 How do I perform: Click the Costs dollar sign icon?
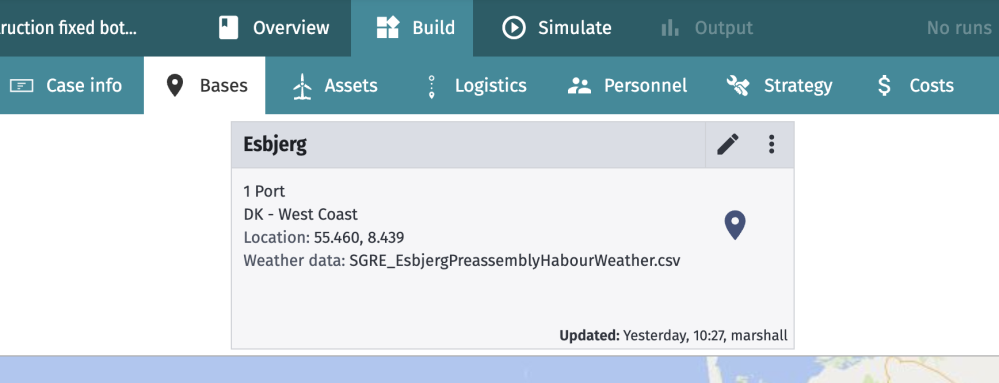click(884, 86)
